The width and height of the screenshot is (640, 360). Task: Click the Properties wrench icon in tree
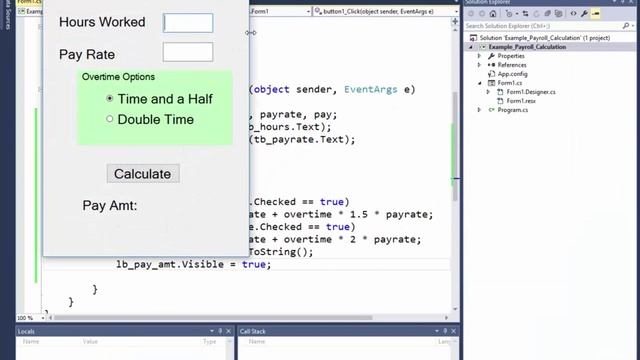click(491, 56)
